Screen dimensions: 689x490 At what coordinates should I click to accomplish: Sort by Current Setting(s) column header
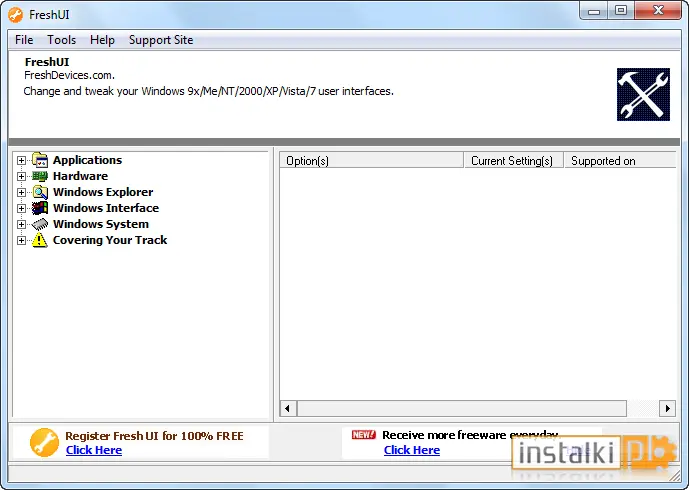pyautogui.click(x=514, y=160)
